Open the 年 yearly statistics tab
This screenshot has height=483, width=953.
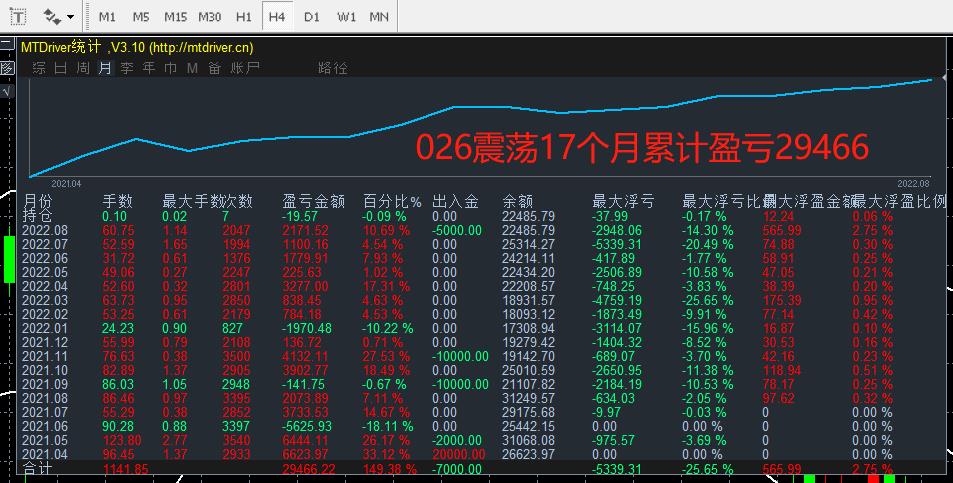(149, 68)
